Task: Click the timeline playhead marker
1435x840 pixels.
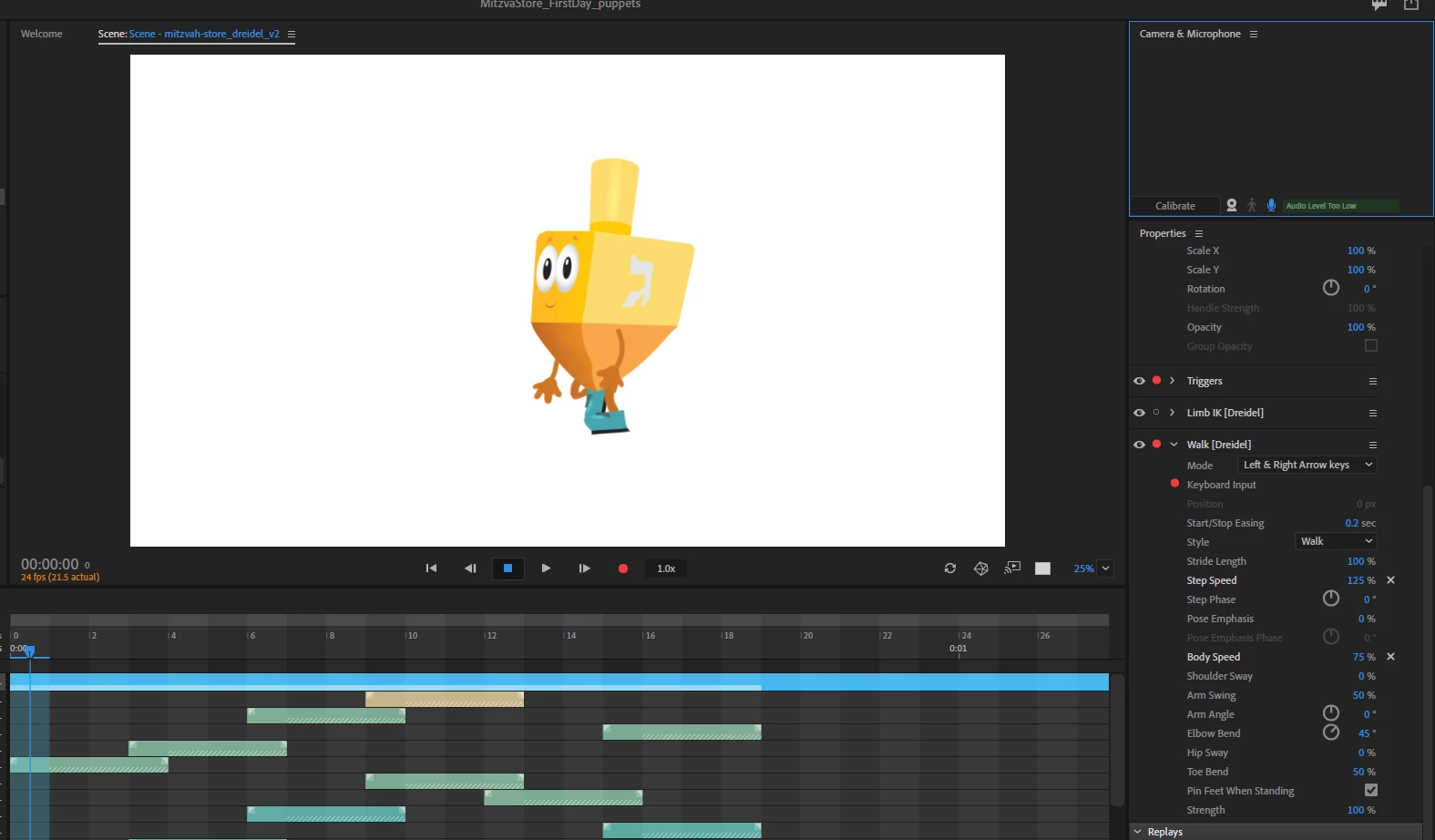Action: point(29,651)
